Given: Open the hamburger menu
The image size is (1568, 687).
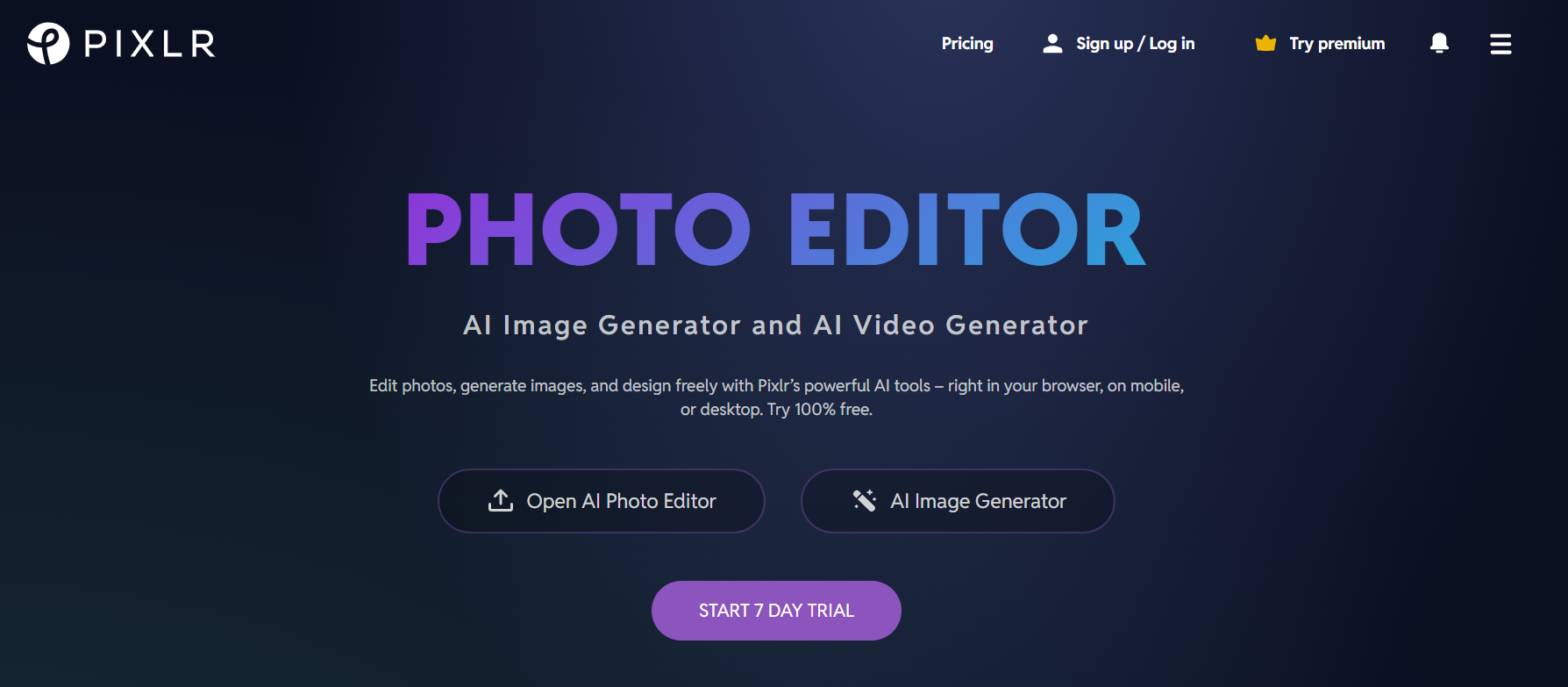Looking at the screenshot, I should [1500, 44].
